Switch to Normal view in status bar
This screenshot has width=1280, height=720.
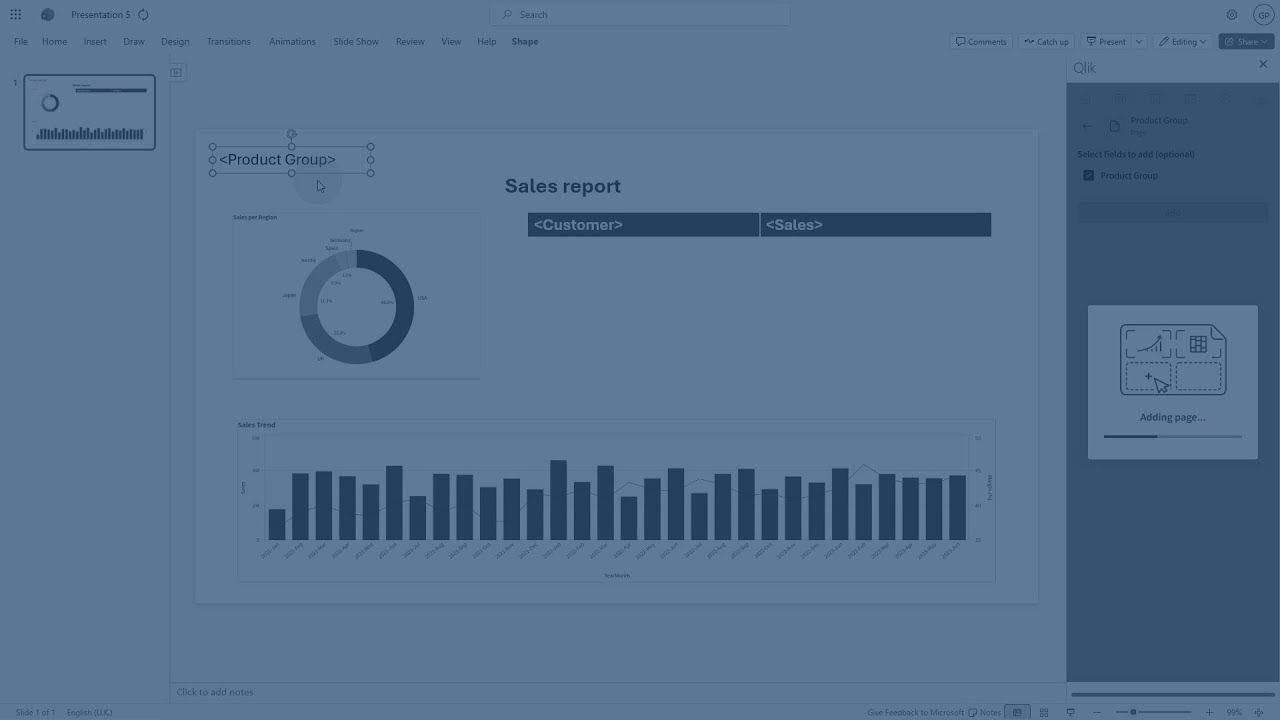coord(1017,712)
